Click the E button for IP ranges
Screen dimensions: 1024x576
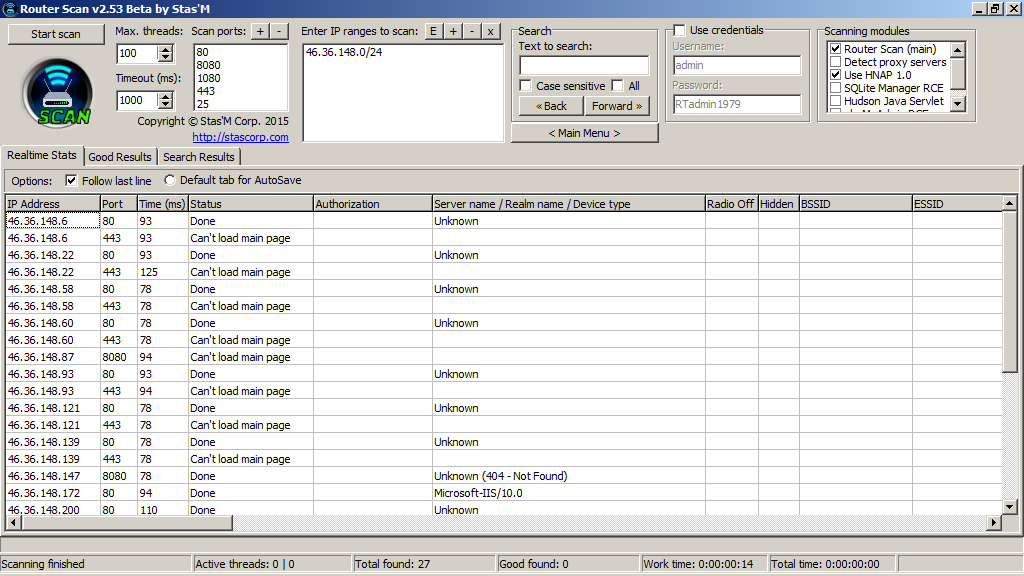click(434, 31)
